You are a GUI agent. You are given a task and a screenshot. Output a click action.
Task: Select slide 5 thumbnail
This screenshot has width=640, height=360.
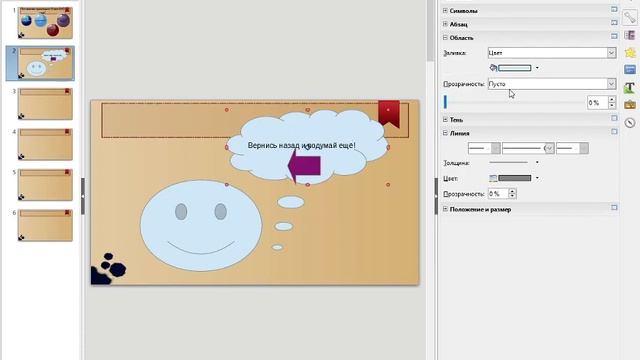click(x=45, y=184)
